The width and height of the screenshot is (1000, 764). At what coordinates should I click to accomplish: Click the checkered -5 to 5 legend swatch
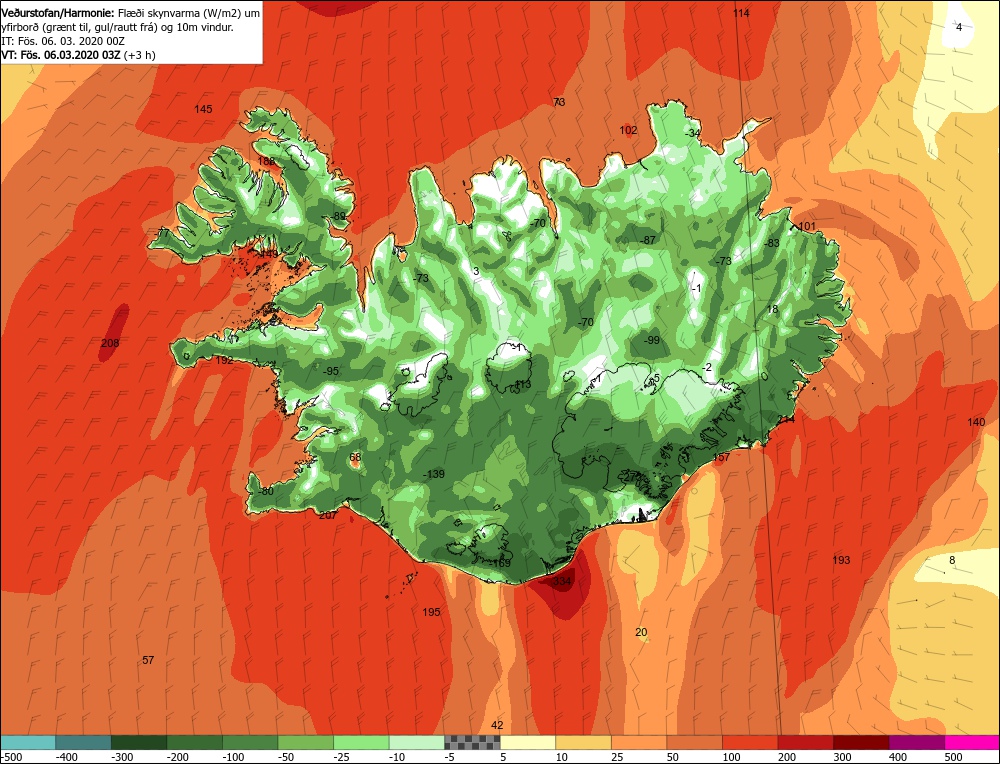point(472,742)
